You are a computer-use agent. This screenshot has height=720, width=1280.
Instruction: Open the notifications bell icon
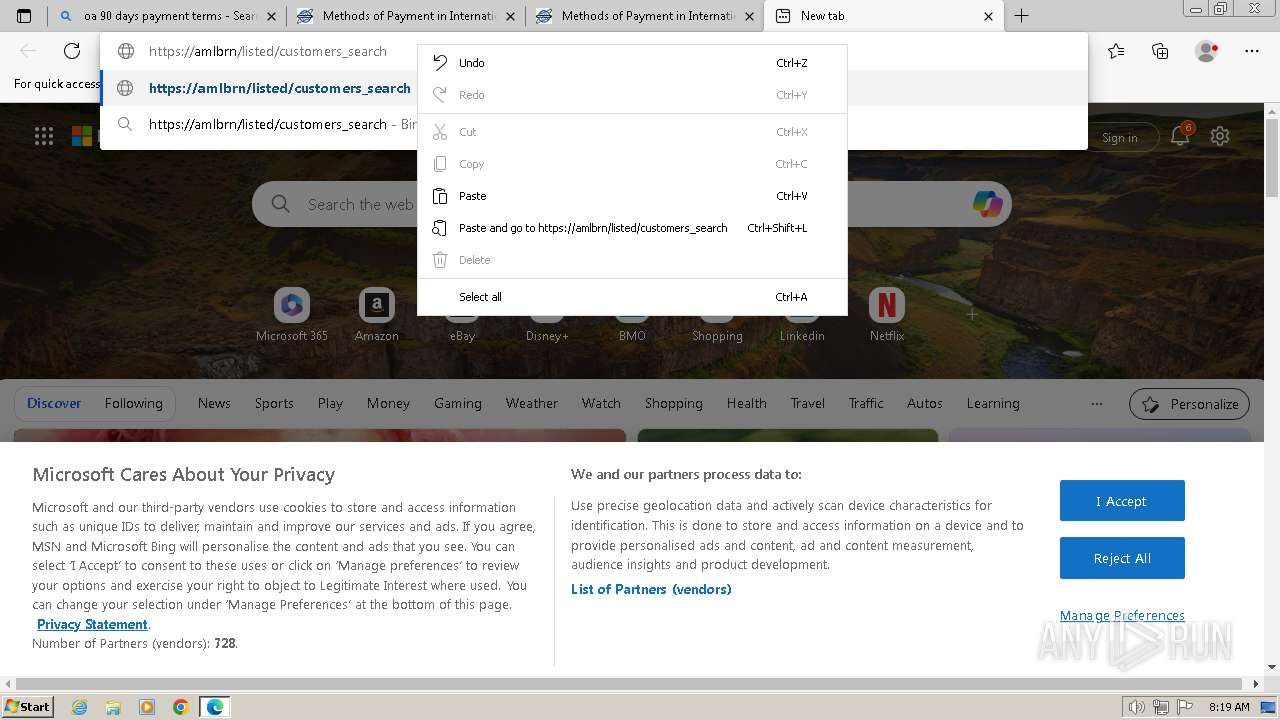(1180, 137)
